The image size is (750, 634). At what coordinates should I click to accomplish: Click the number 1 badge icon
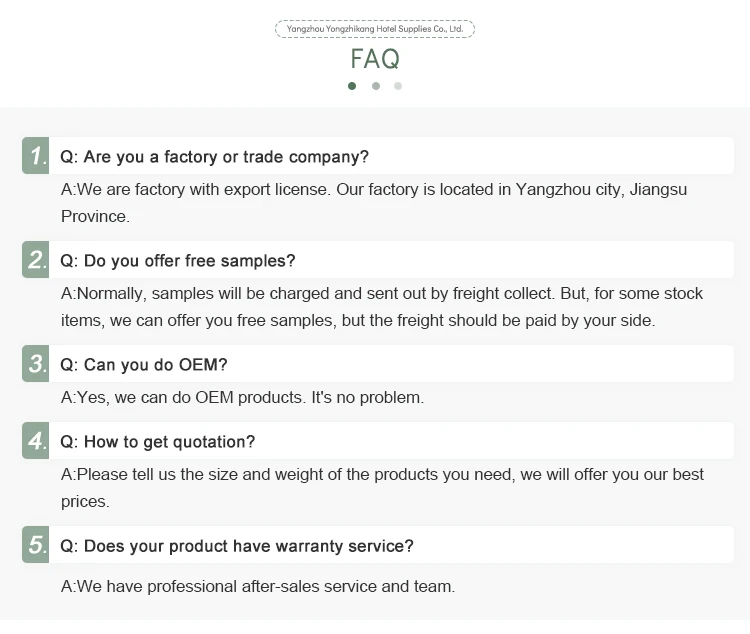[x=36, y=156]
